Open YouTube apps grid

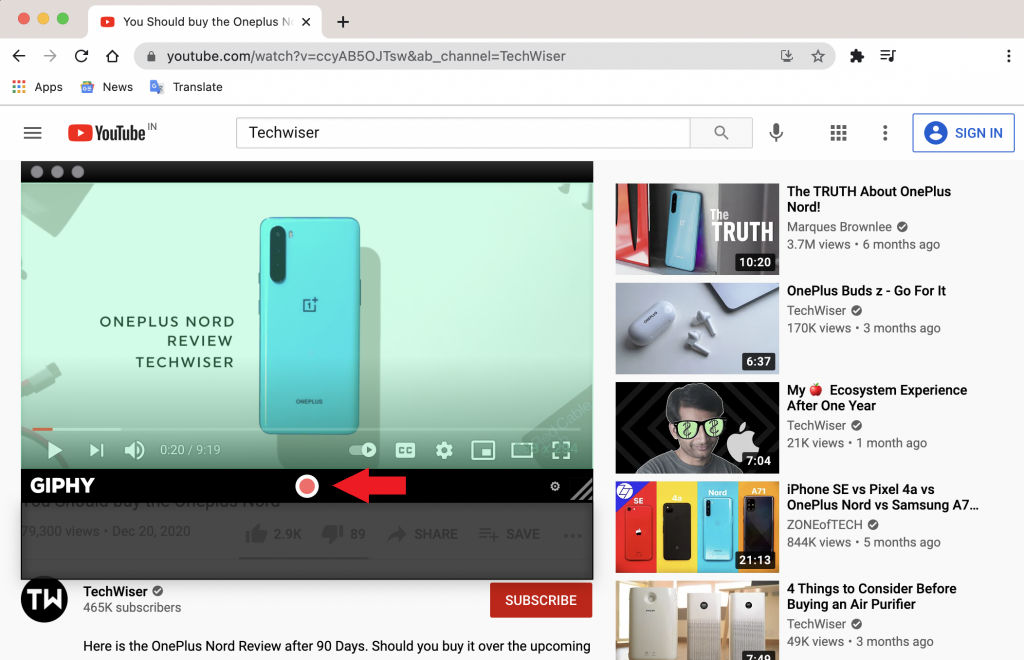(839, 133)
